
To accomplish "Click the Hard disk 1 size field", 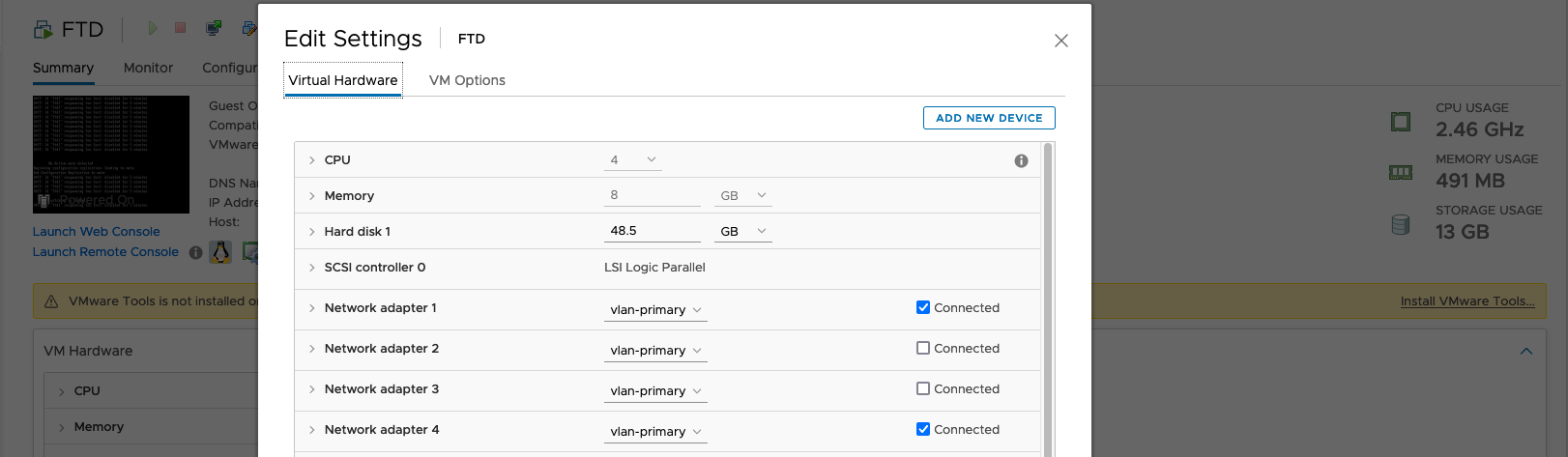I will pyautogui.click(x=652, y=231).
